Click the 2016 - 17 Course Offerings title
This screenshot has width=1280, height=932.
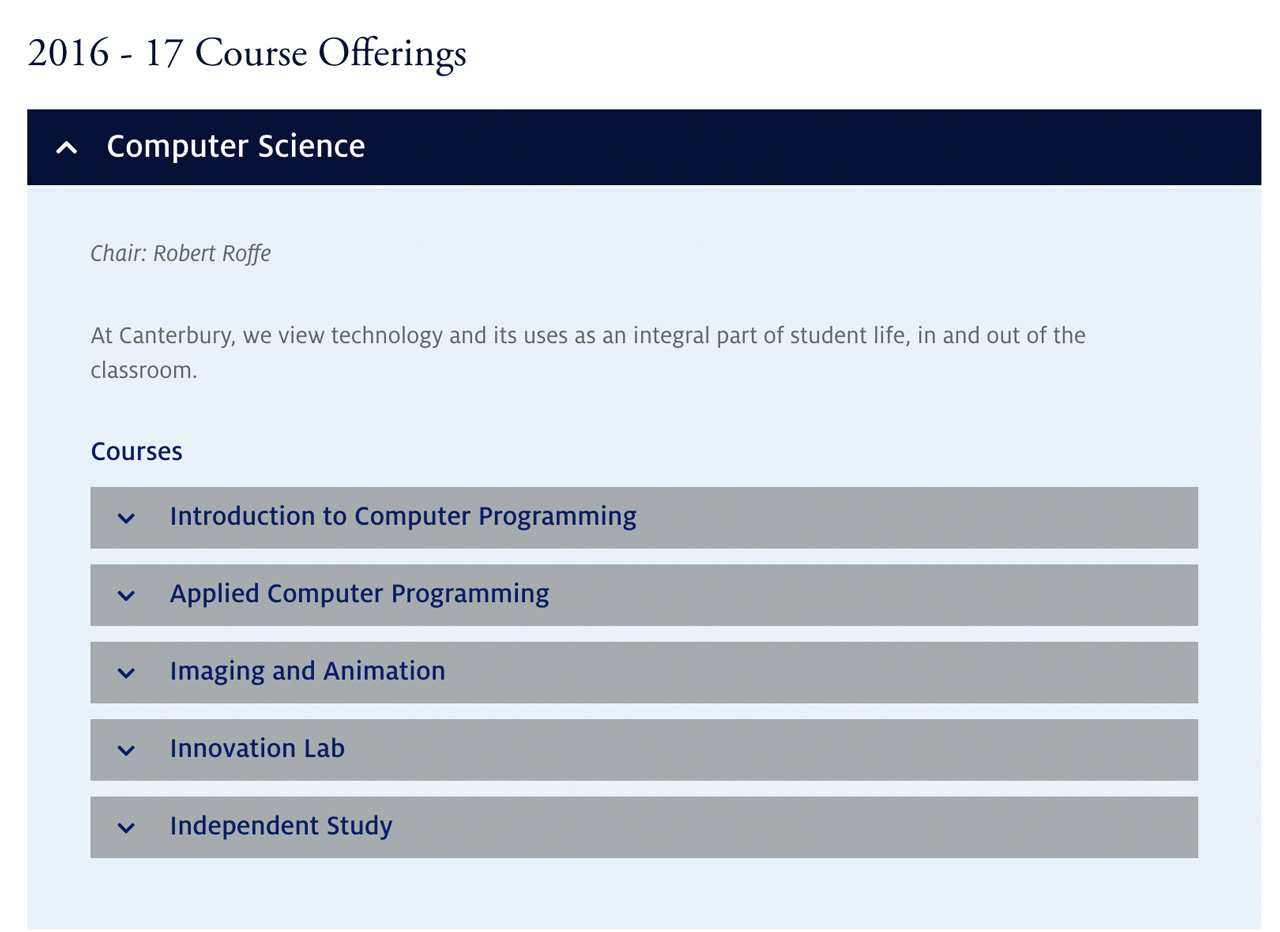247,53
